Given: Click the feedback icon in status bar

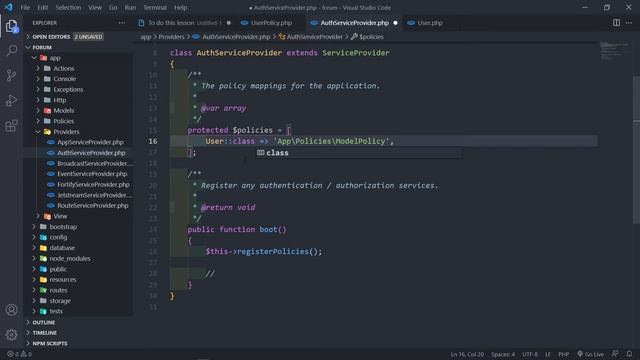Looking at the screenshot, I should pyautogui.click(x=615, y=354).
